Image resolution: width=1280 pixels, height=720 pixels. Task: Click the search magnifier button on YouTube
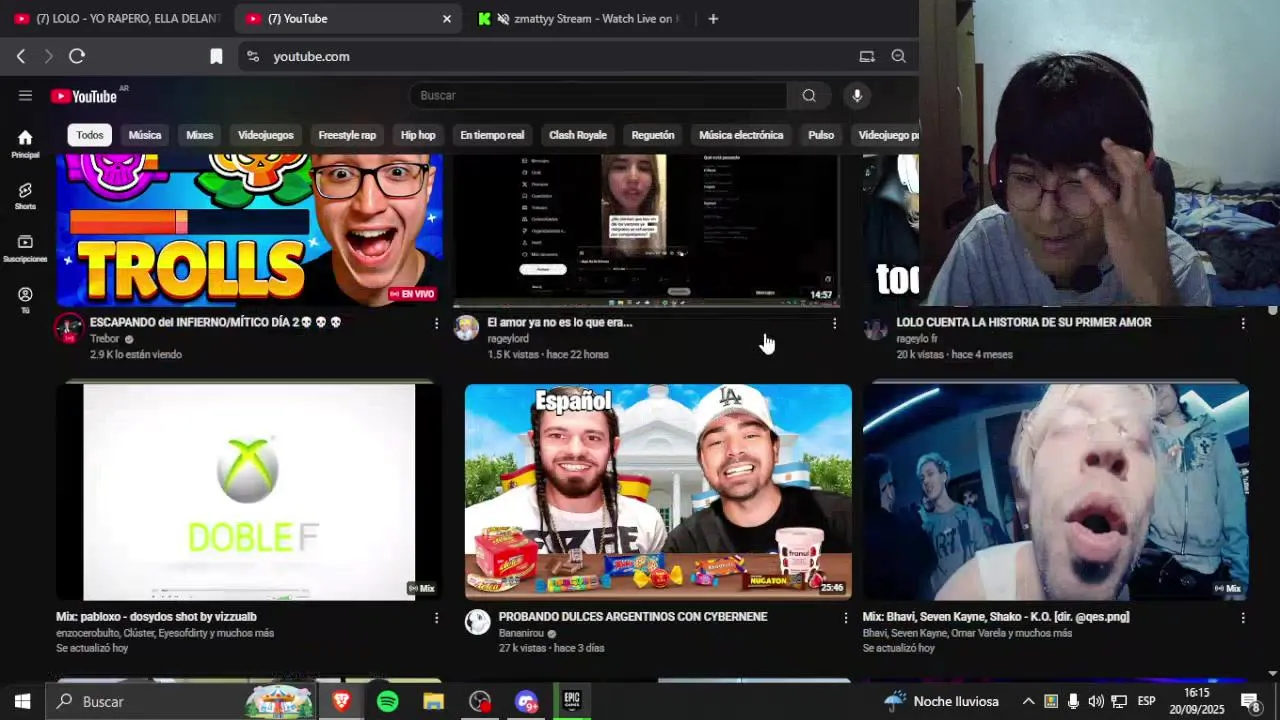coord(809,96)
